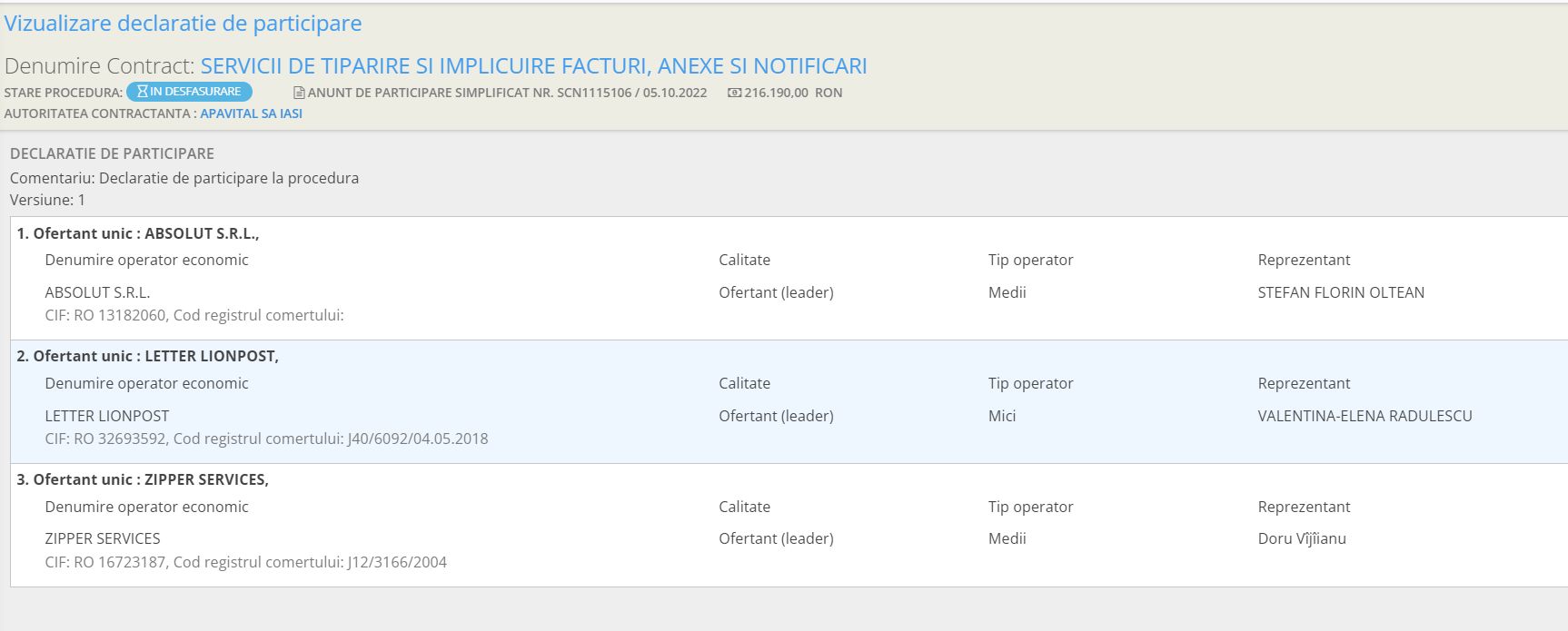
Task: Open the contract title link SERVICII DE TIPARIRE
Action: (533, 66)
